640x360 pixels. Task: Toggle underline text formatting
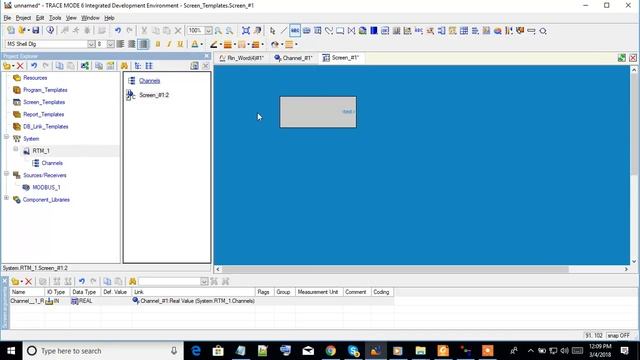pyautogui.click(x=180, y=44)
